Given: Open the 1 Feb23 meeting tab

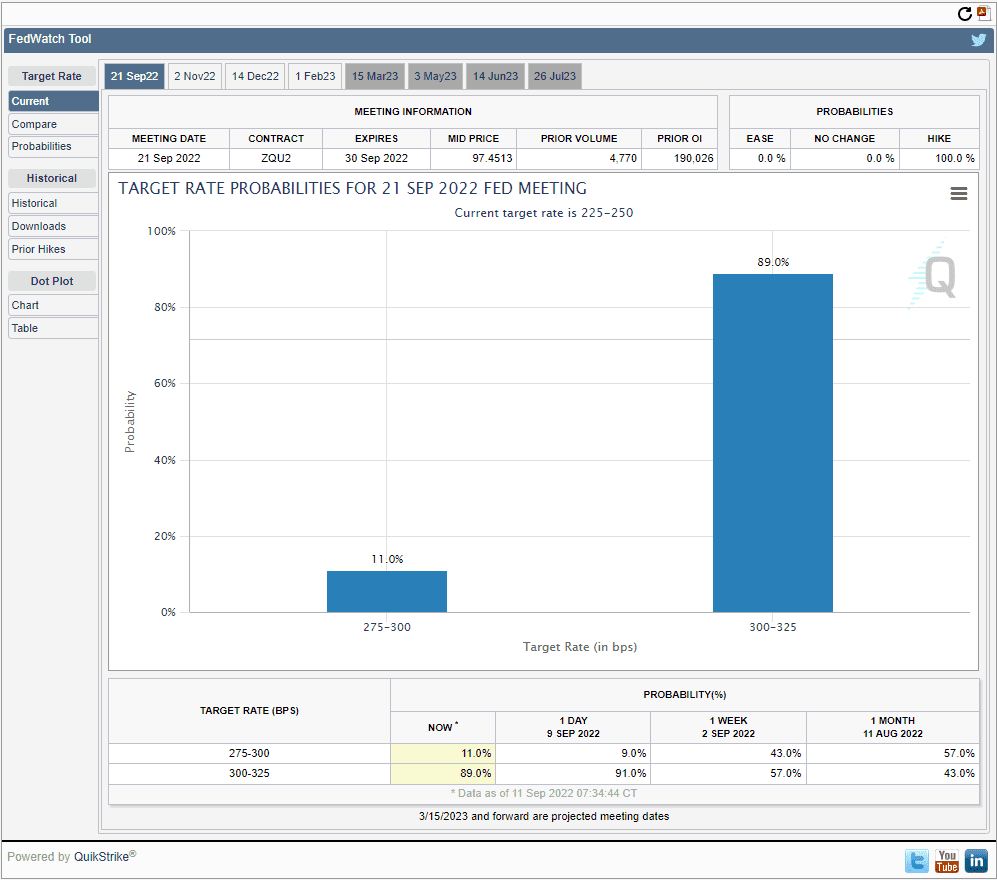Looking at the screenshot, I should (x=315, y=77).
